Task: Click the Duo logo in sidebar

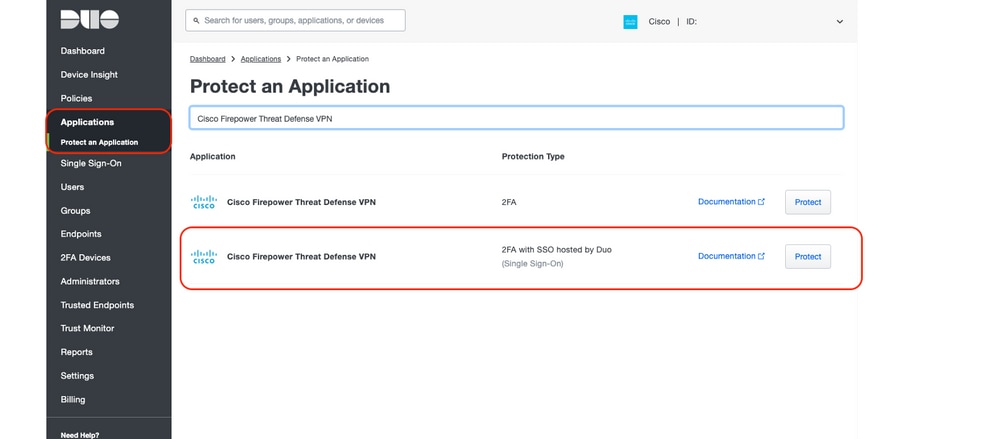Action: point(90,20)
